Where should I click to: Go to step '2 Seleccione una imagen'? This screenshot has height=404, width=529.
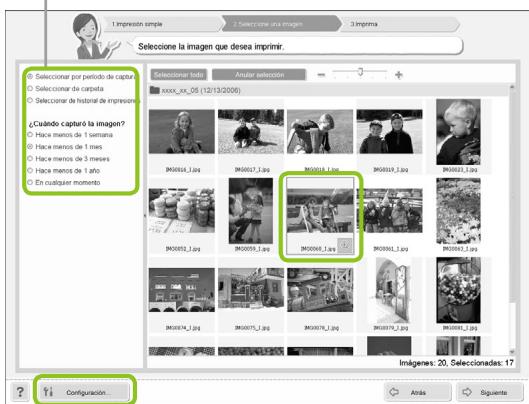tap(282, 24)
